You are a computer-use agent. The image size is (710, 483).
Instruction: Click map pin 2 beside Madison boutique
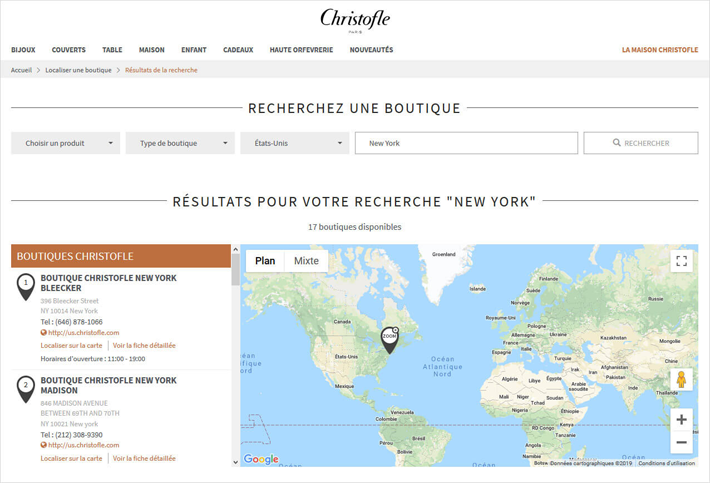[x=26, y=389]
